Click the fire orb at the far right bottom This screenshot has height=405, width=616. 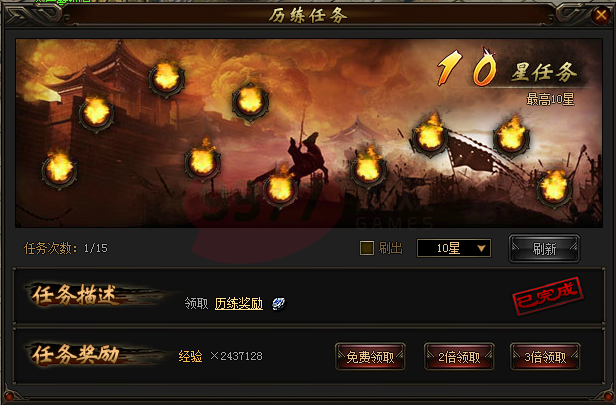(554, 189)
